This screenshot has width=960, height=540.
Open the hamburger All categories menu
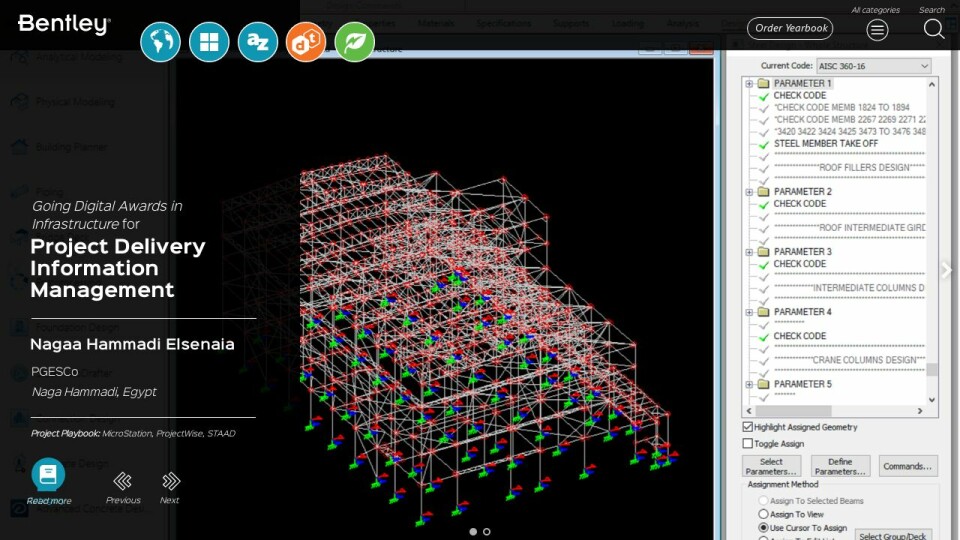[x=877, y=29]
